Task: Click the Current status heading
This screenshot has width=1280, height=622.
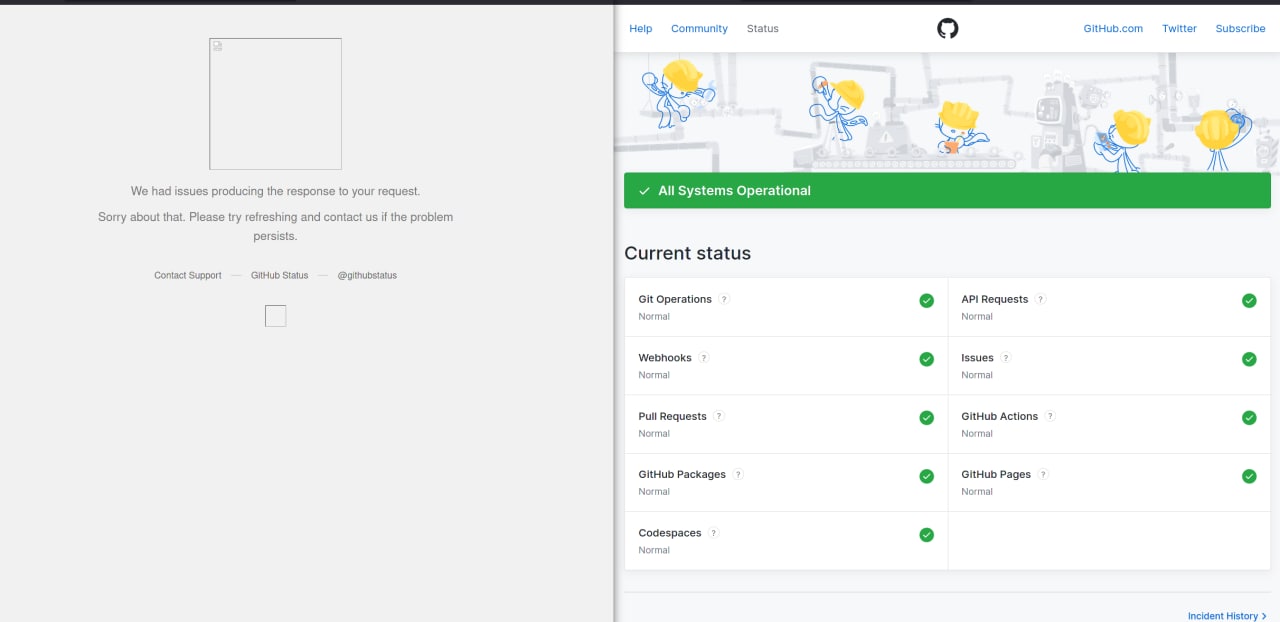Action: tap(687, 254)
